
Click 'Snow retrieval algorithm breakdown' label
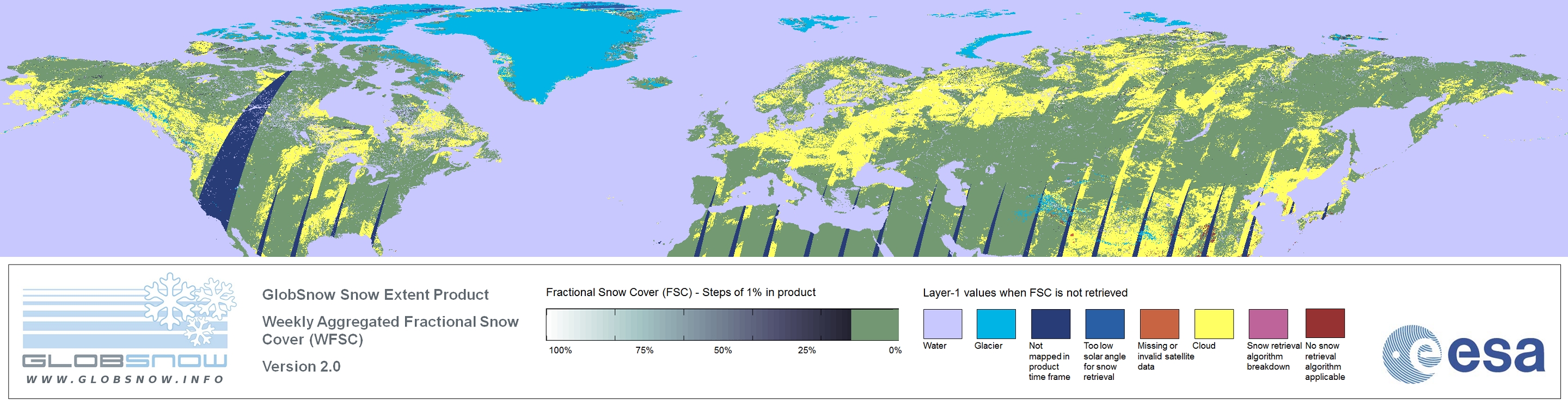coord(1273,356)
